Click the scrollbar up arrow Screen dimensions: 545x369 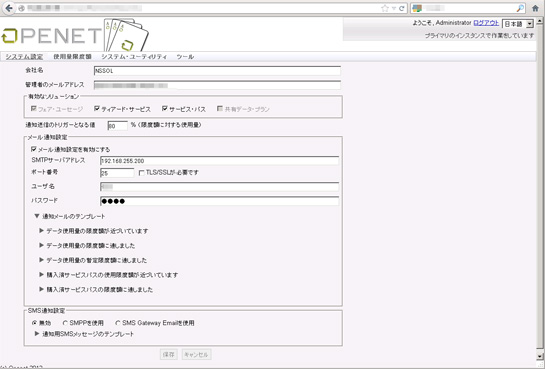point(540,21)
